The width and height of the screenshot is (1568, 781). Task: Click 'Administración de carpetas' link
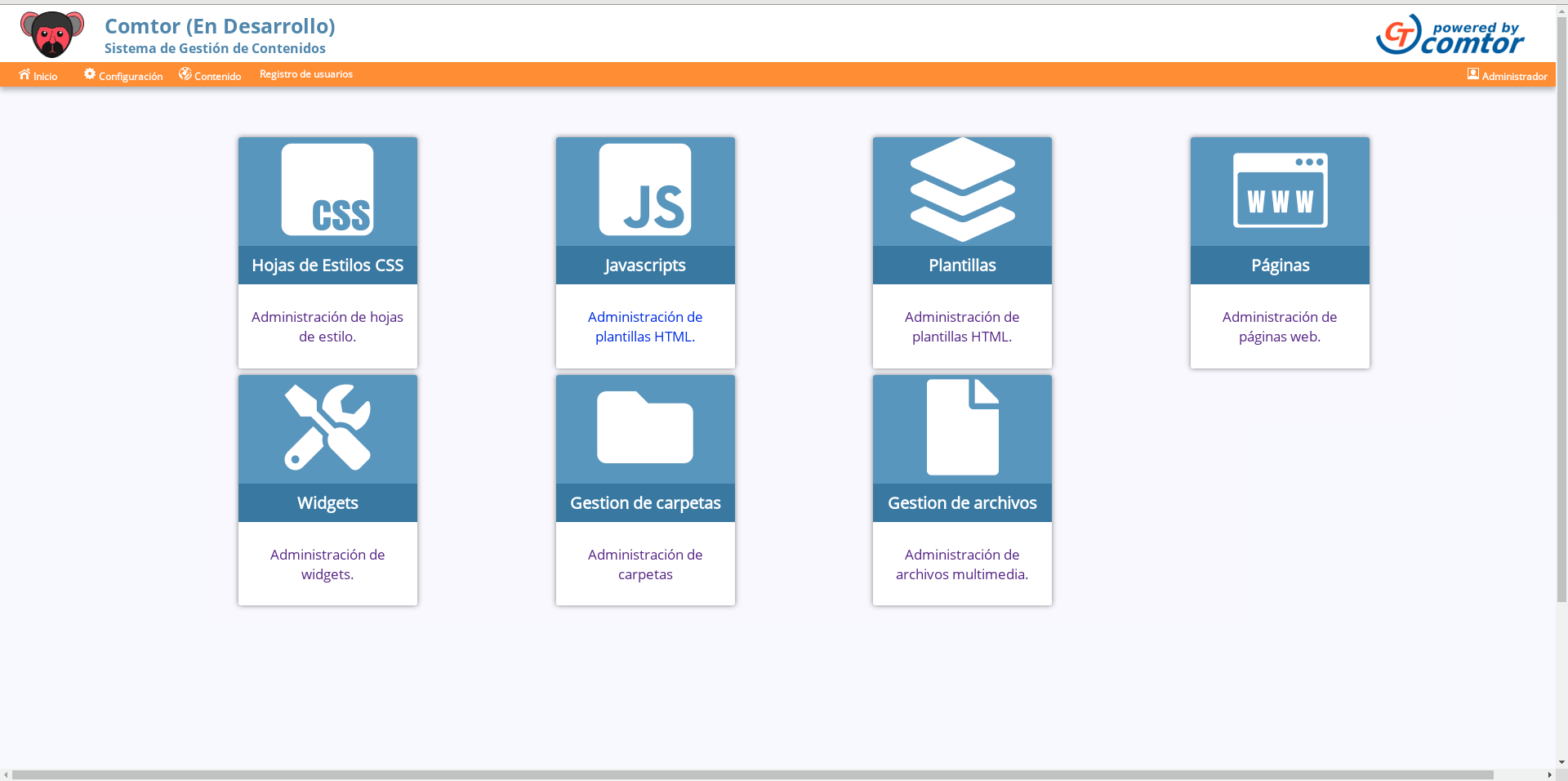coord(645,565)
